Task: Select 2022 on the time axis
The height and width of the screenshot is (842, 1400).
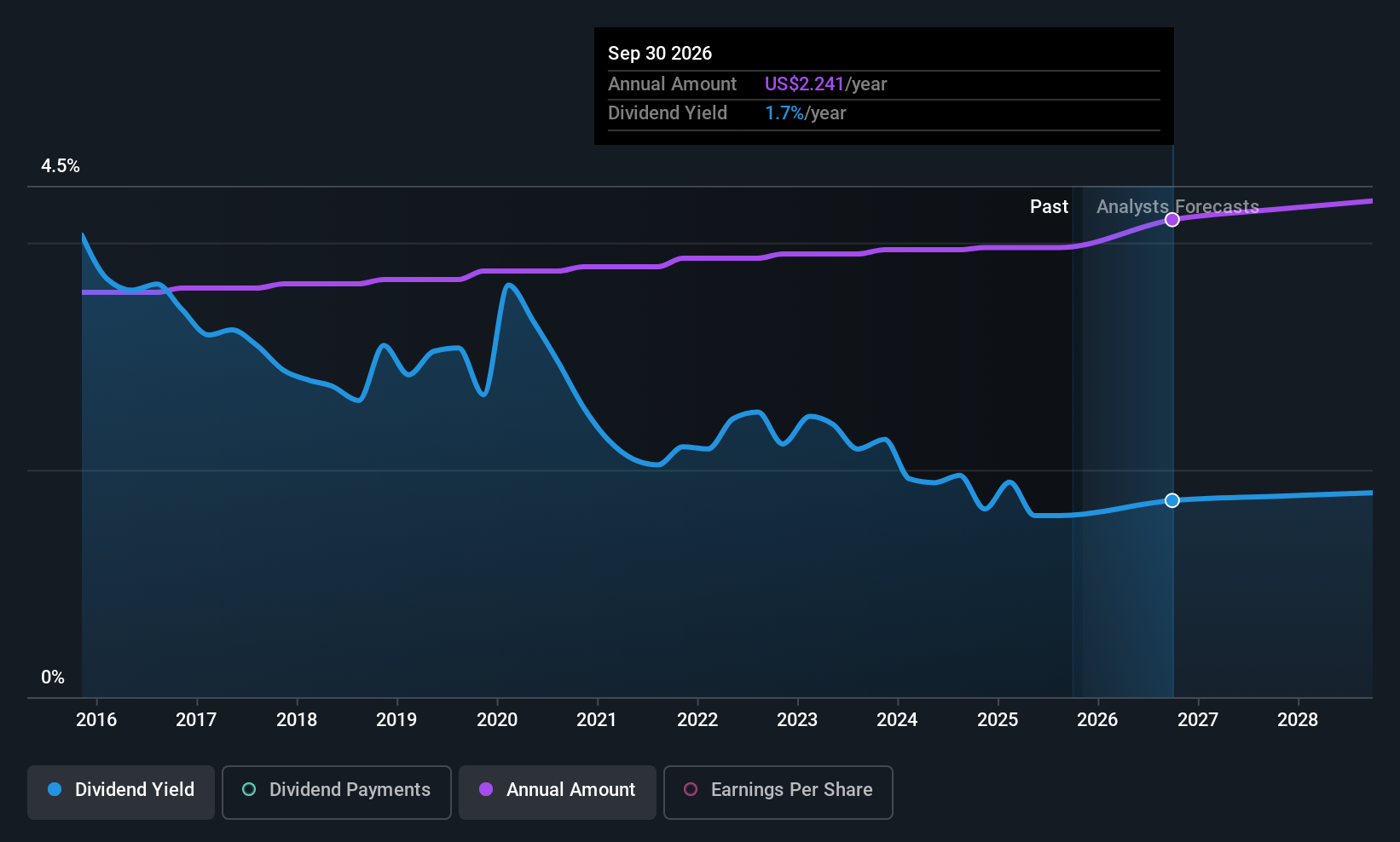Action: coord(697,720)
